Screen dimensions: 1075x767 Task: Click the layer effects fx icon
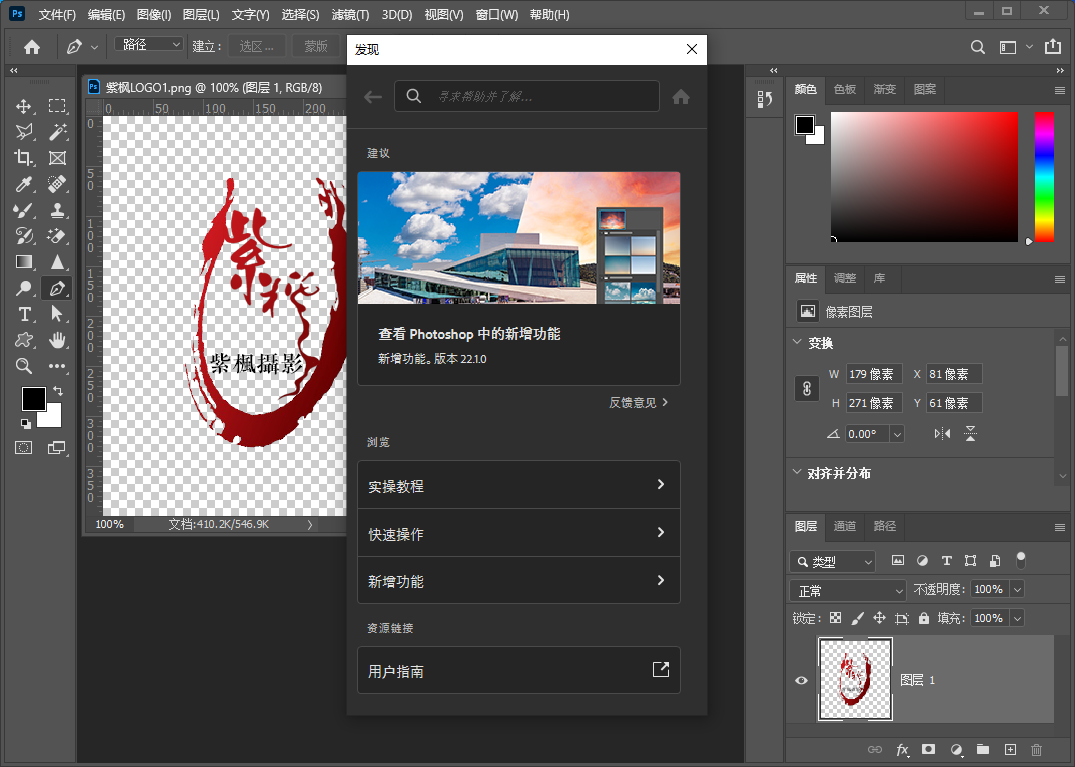(903, 750)
